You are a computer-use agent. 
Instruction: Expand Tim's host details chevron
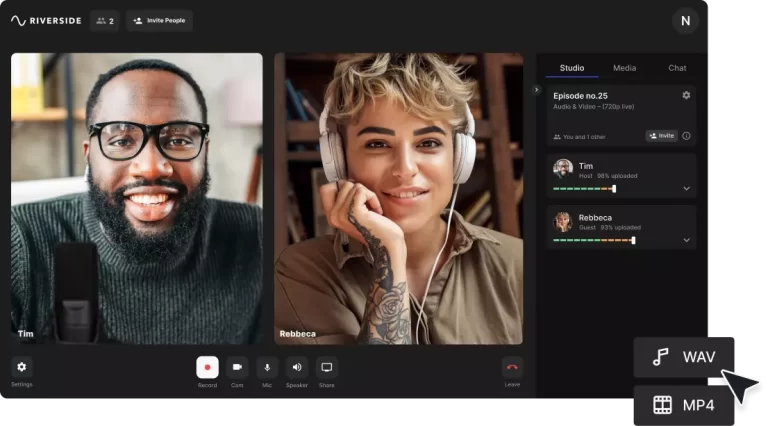(x=686, y=188)
